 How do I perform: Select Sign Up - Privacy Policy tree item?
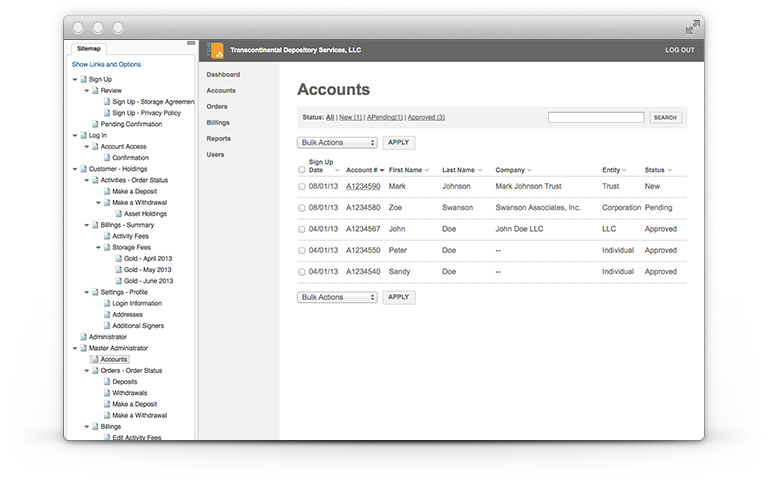pyautogui.click(x=146, y=113)
